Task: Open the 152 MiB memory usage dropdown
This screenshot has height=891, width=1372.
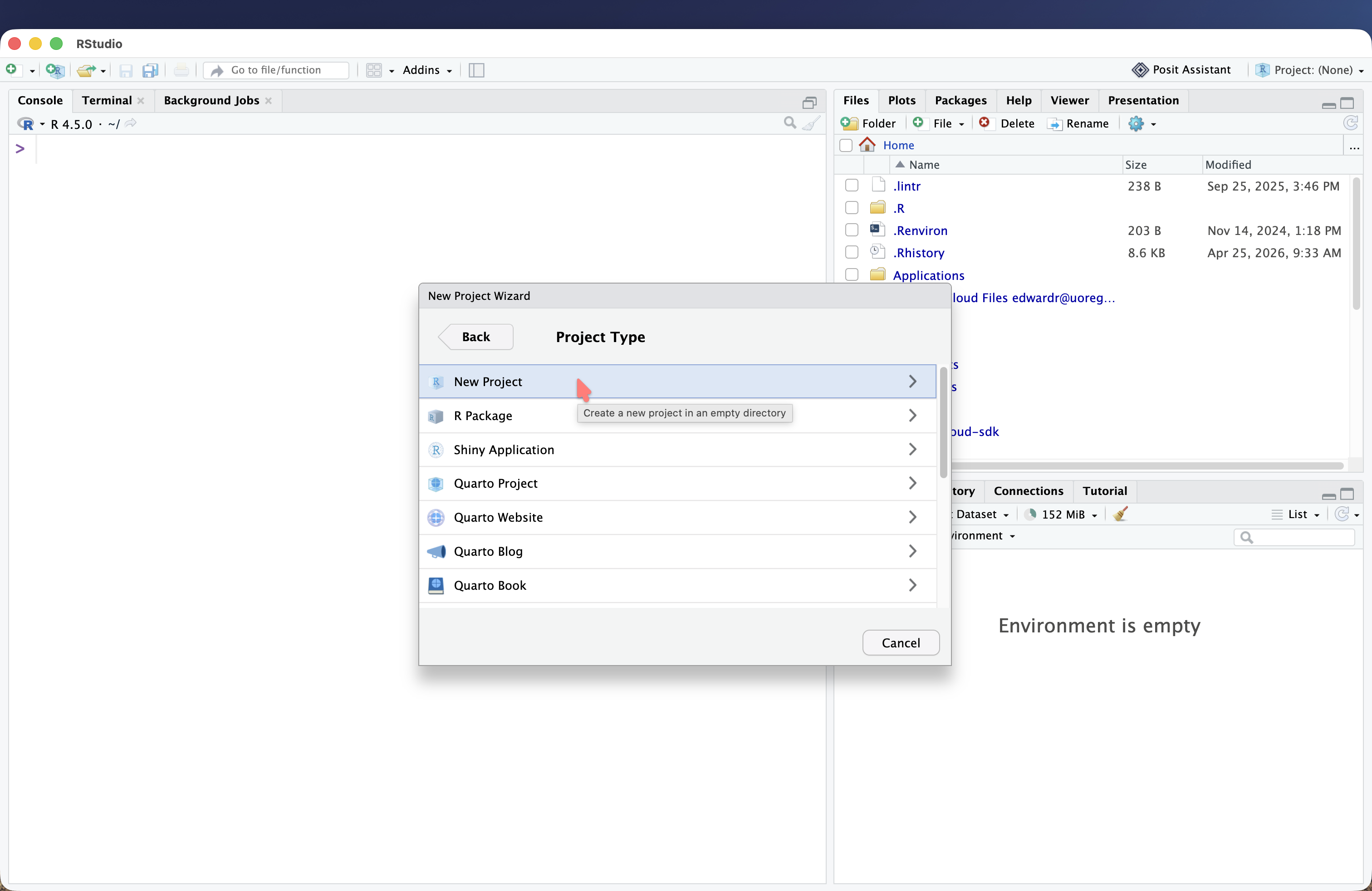Action: coord(1063,514)
